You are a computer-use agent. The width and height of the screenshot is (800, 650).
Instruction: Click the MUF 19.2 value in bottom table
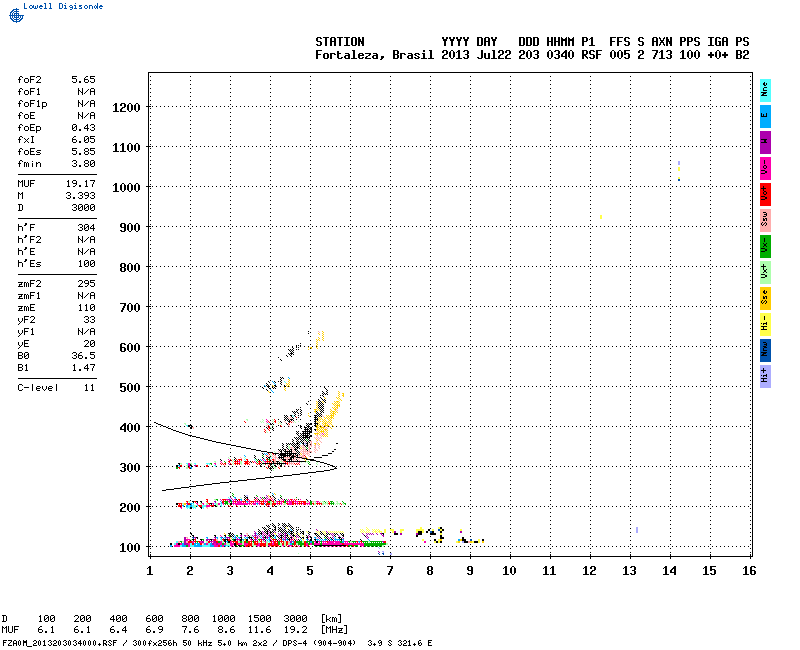295,630
